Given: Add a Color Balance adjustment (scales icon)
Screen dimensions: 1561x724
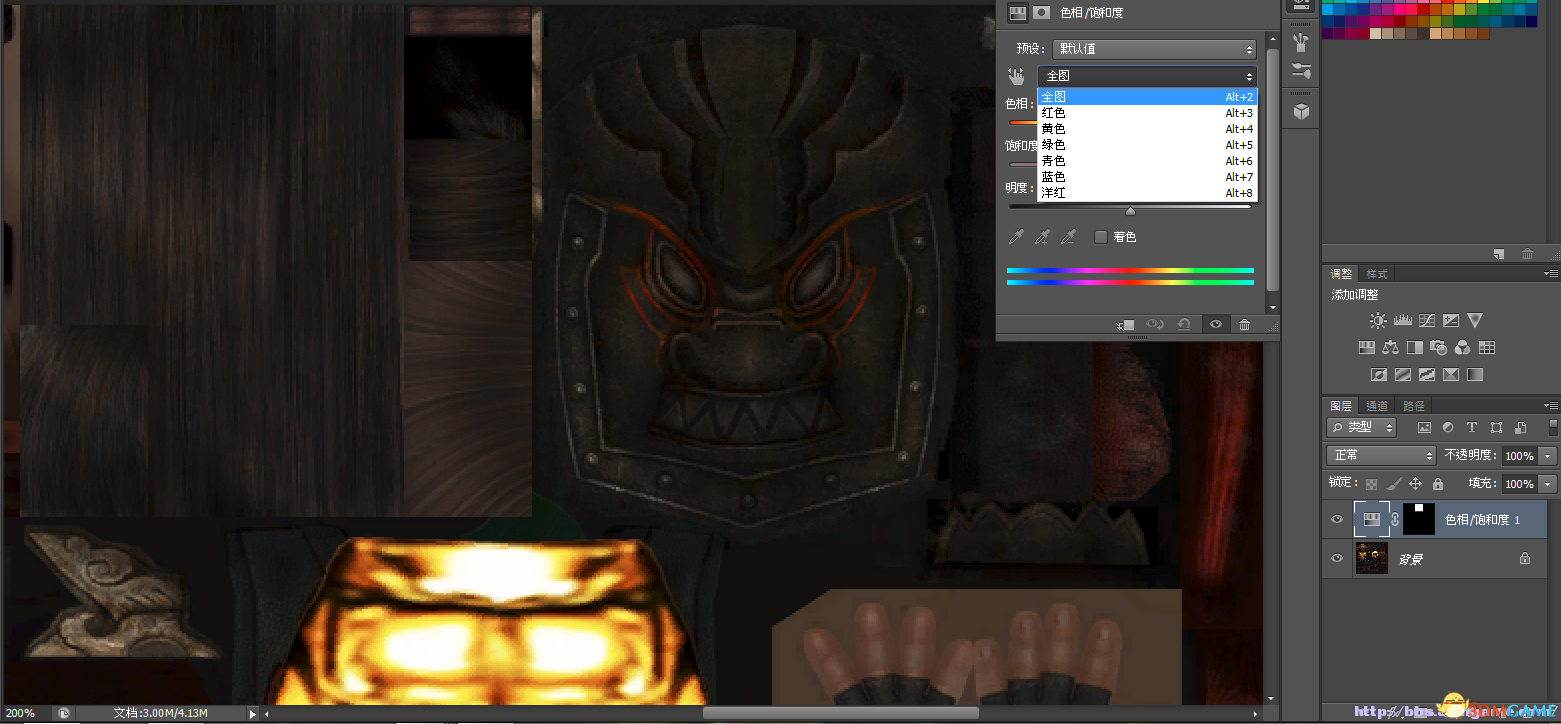Looking at the screenshot, I should 1391,348.
